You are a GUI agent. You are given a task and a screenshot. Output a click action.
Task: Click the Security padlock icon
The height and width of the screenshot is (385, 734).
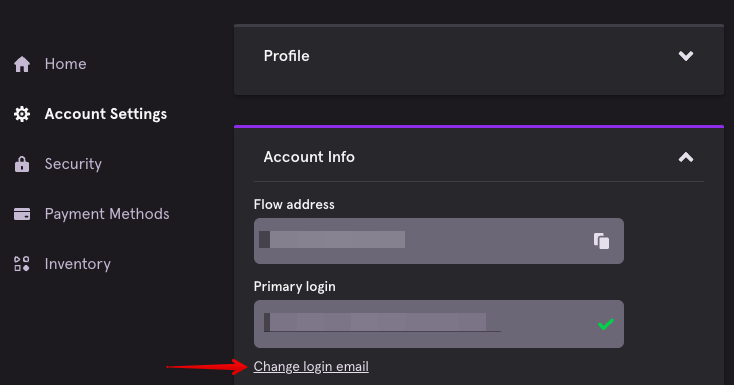coord(22,164)
